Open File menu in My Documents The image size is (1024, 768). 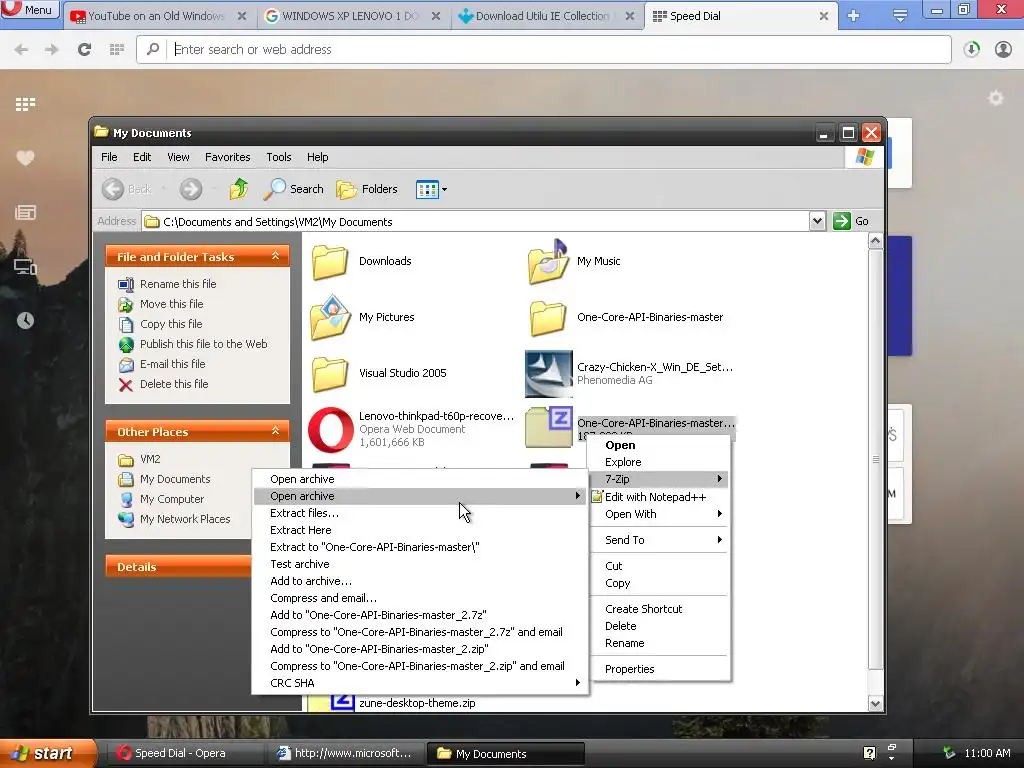click(109, 157)
